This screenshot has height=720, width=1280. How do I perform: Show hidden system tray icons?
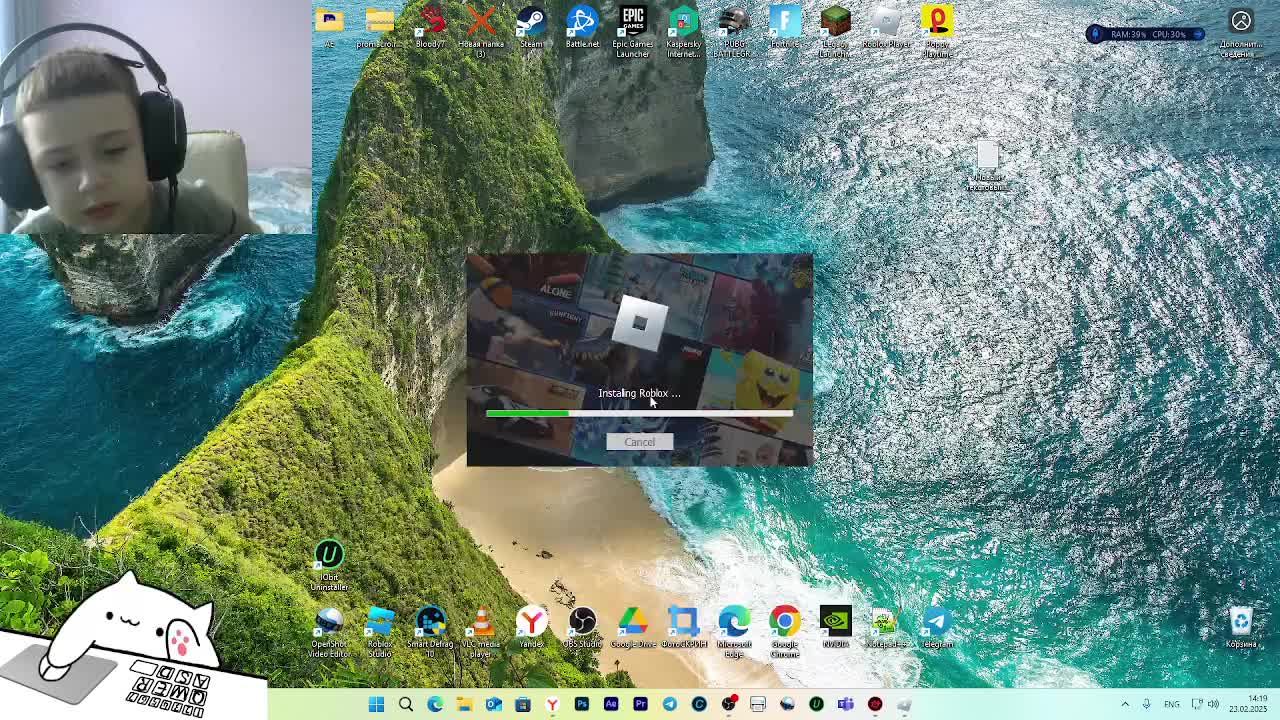pos(1125,705)
